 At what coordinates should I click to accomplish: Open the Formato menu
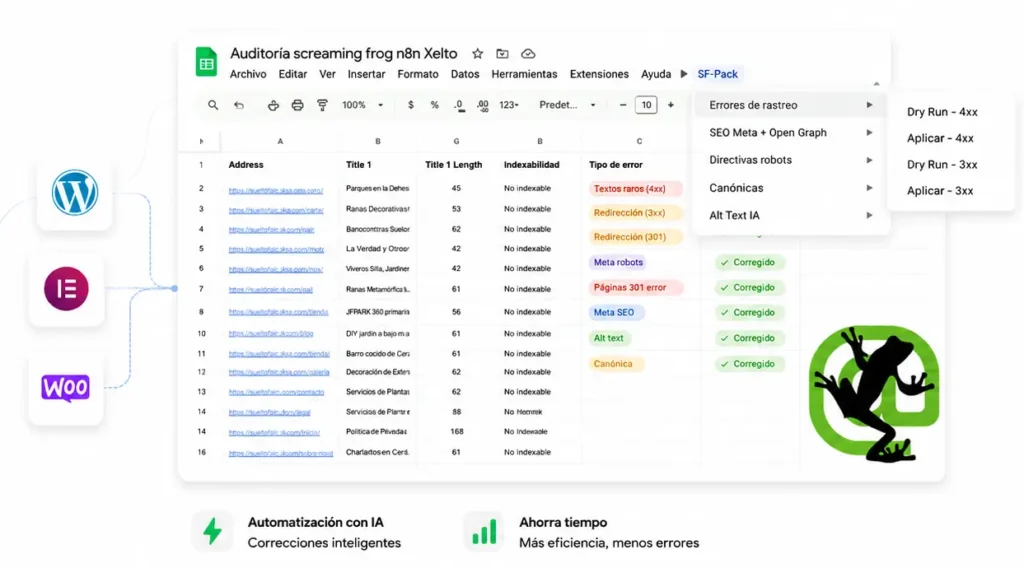(x=418, y=74)
